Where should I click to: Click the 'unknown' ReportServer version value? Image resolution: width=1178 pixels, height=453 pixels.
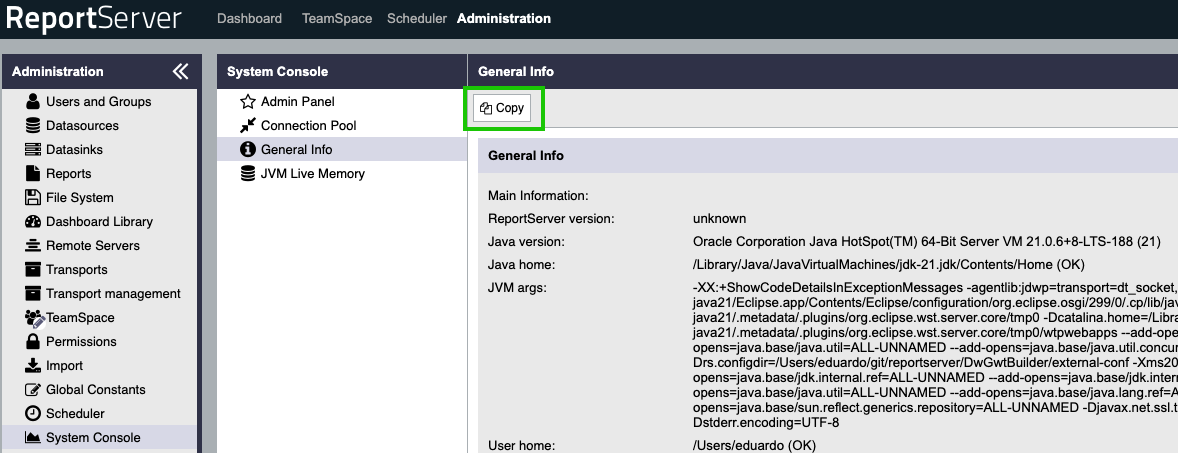click(x=720, y=219)
